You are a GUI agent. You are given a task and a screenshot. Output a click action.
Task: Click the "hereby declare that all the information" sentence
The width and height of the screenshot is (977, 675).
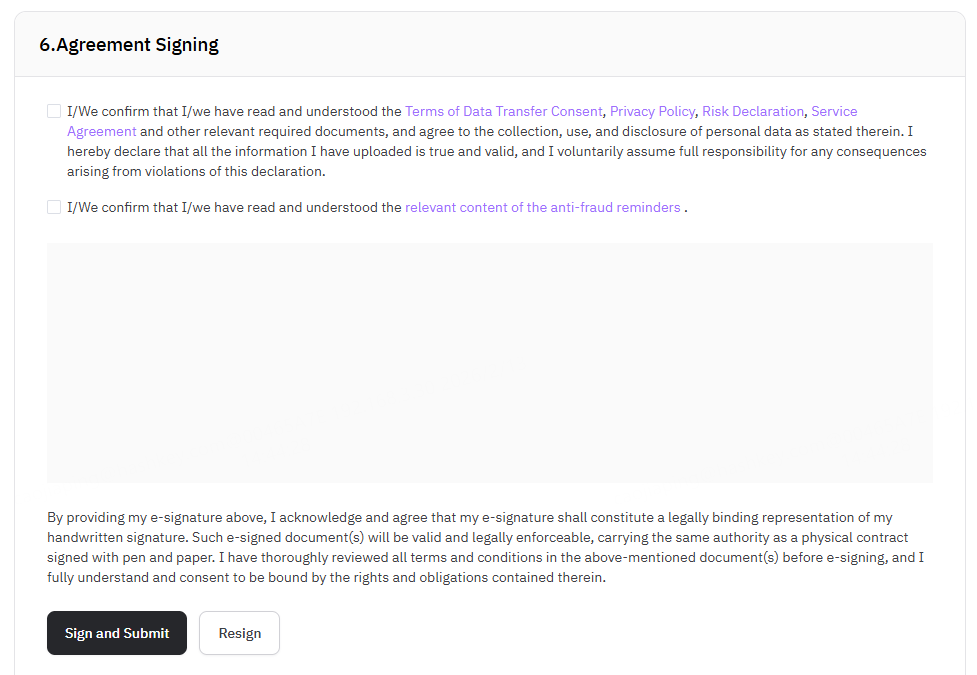[x=200, y=151]
